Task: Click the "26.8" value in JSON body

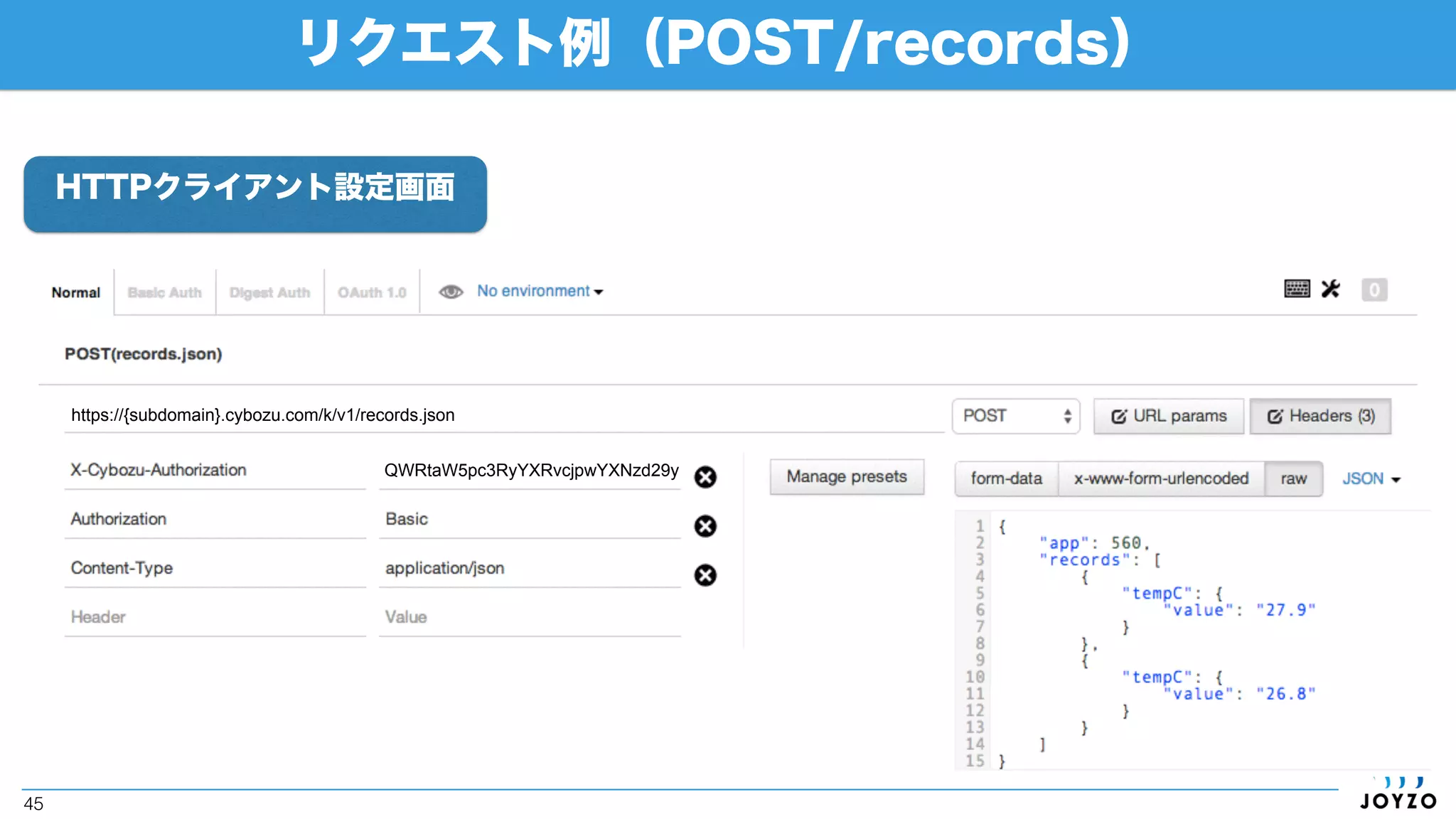Action: 1286,694
